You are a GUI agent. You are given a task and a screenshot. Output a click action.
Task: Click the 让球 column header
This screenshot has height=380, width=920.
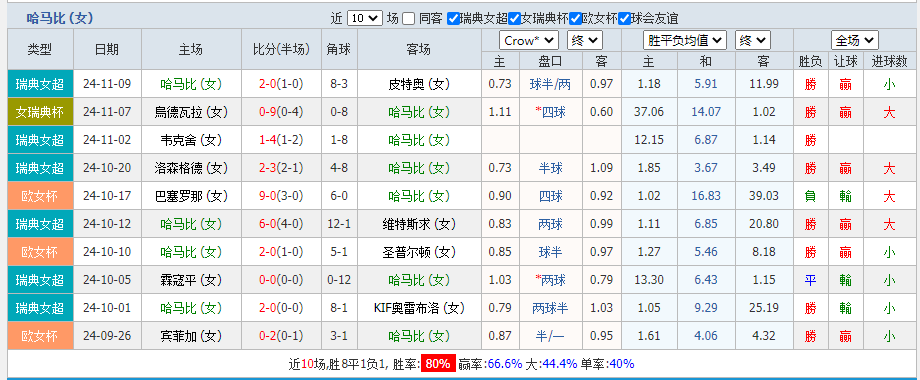tap(845, 61)
